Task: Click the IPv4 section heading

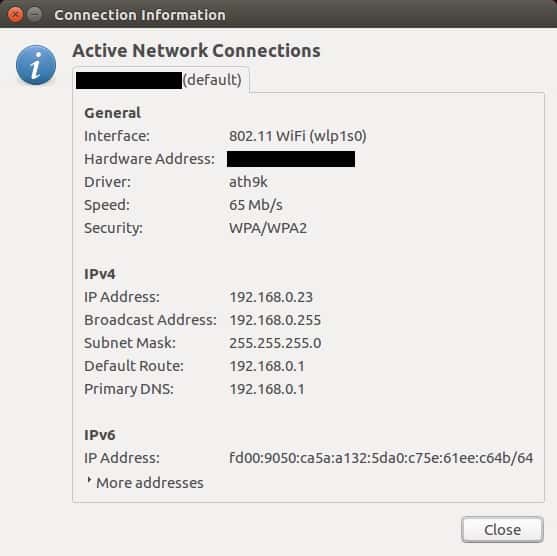Action: tap(99, 274)
